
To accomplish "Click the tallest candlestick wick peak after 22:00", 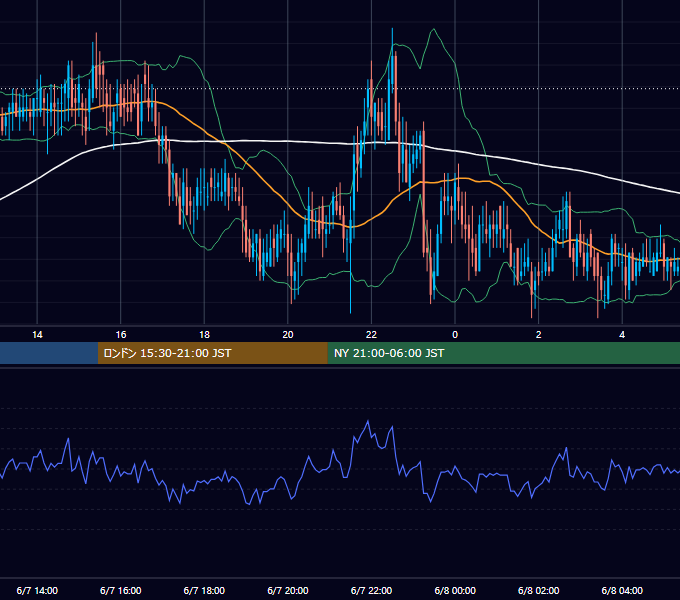I will point(392,29).
